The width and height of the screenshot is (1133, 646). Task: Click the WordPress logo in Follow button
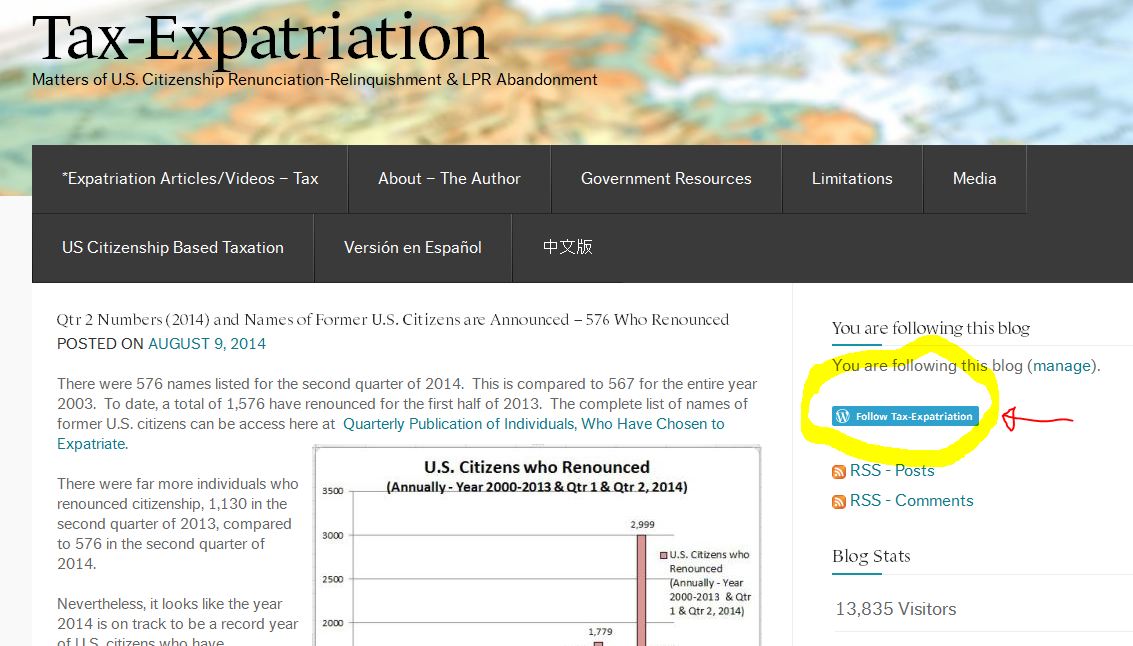843,416
